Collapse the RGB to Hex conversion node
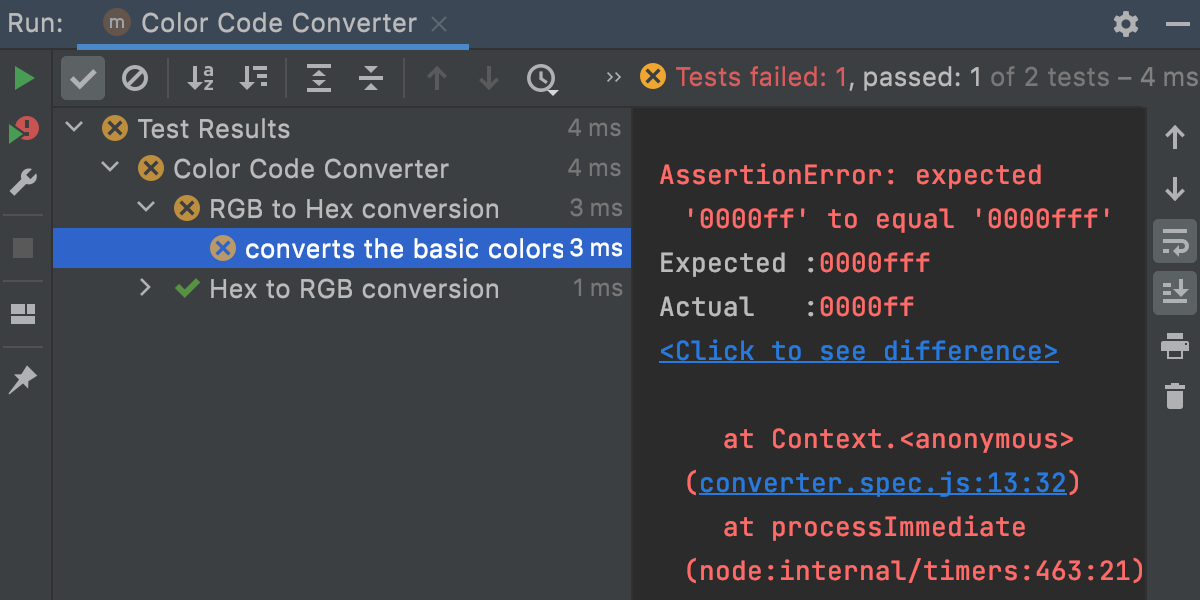The width and height of the screenshot is (1200, 600). point(146,208)
